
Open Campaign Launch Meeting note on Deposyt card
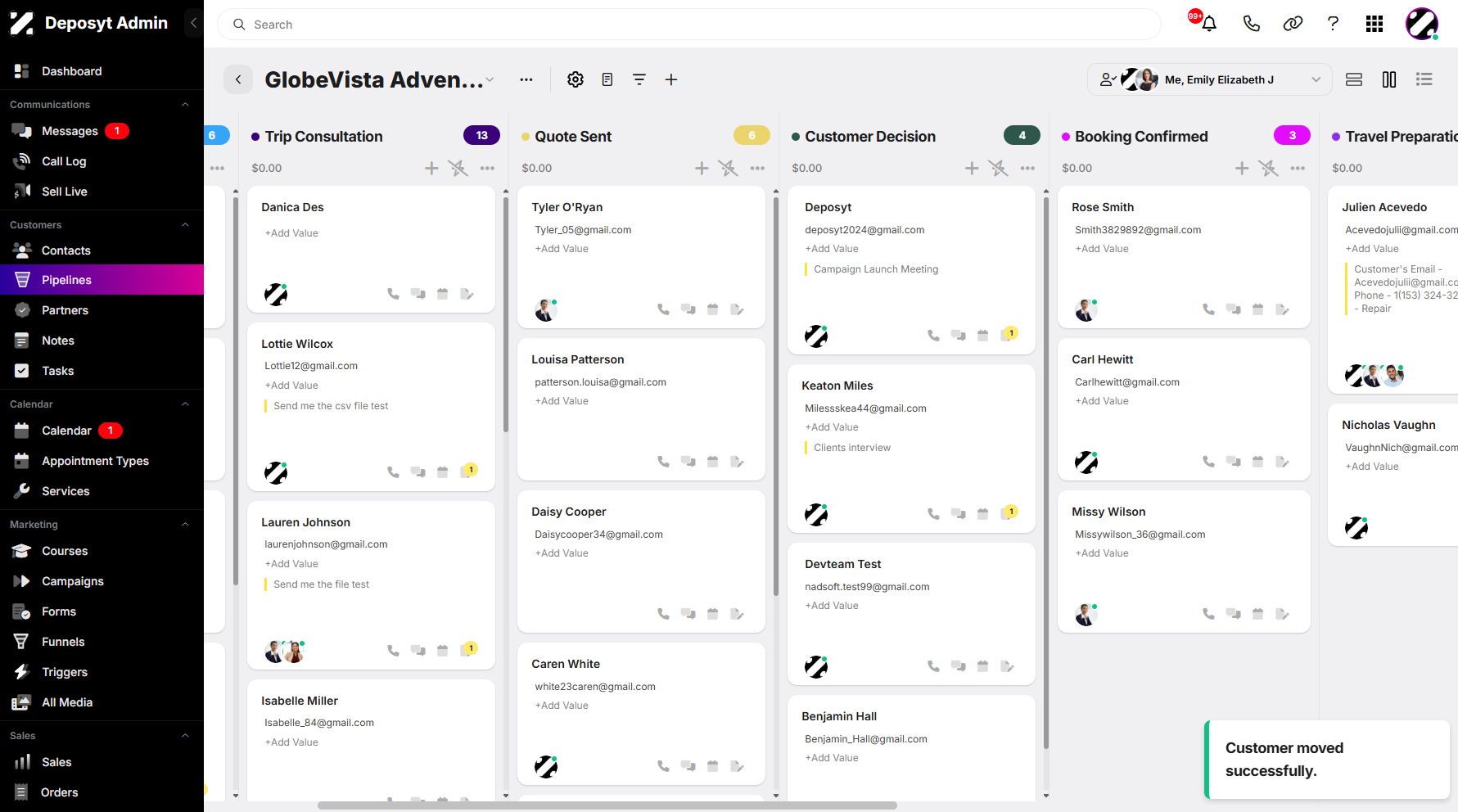876,269
